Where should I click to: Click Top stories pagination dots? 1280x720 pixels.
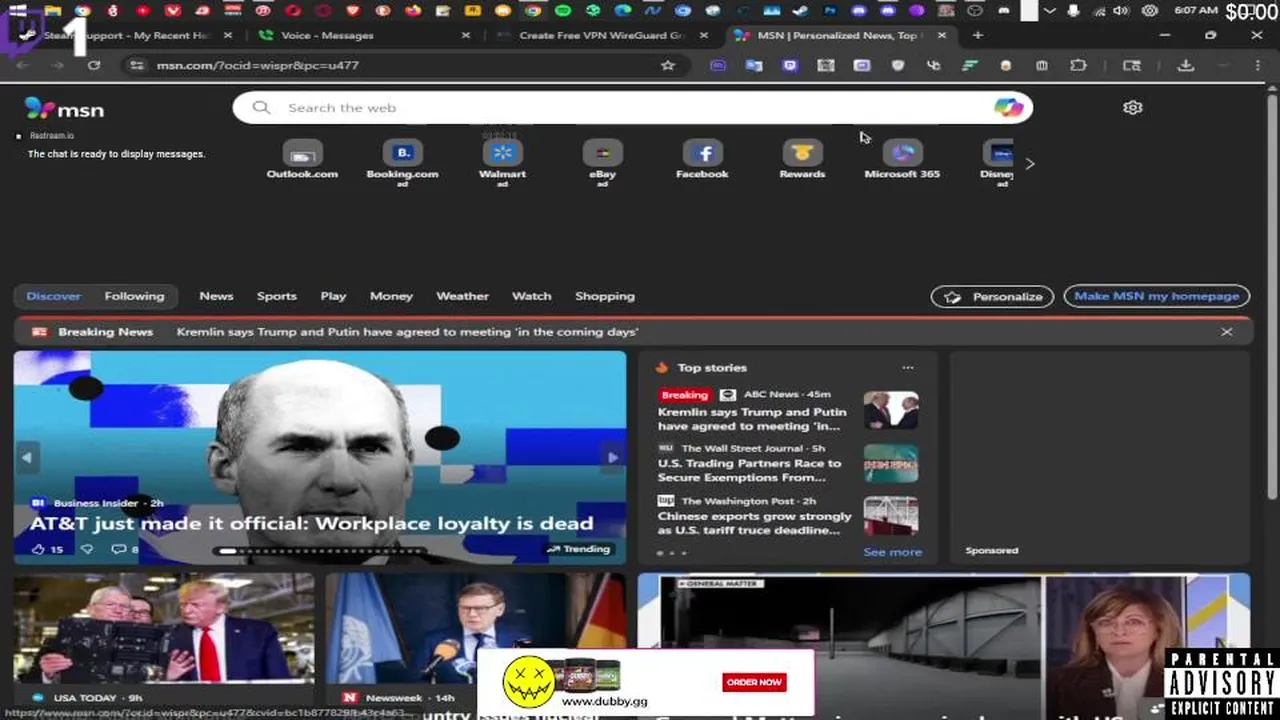coord(672,553)
